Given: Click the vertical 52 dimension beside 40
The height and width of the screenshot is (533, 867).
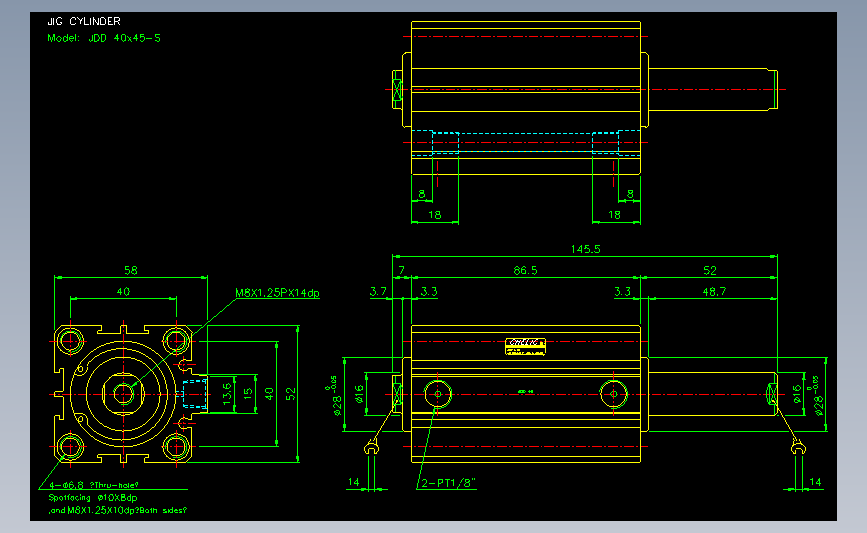Looking at the screenshot, I should click(291, 394).
